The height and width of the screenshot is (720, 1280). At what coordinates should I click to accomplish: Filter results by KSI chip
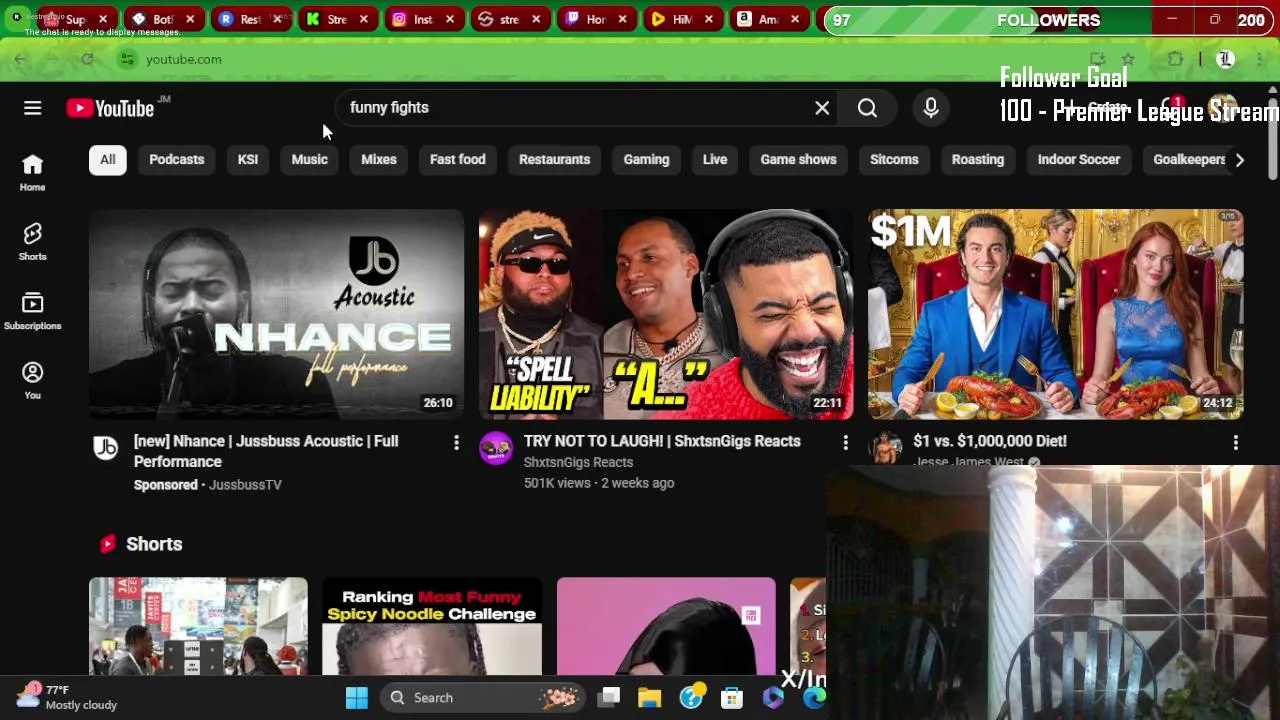tap(248, 160)
